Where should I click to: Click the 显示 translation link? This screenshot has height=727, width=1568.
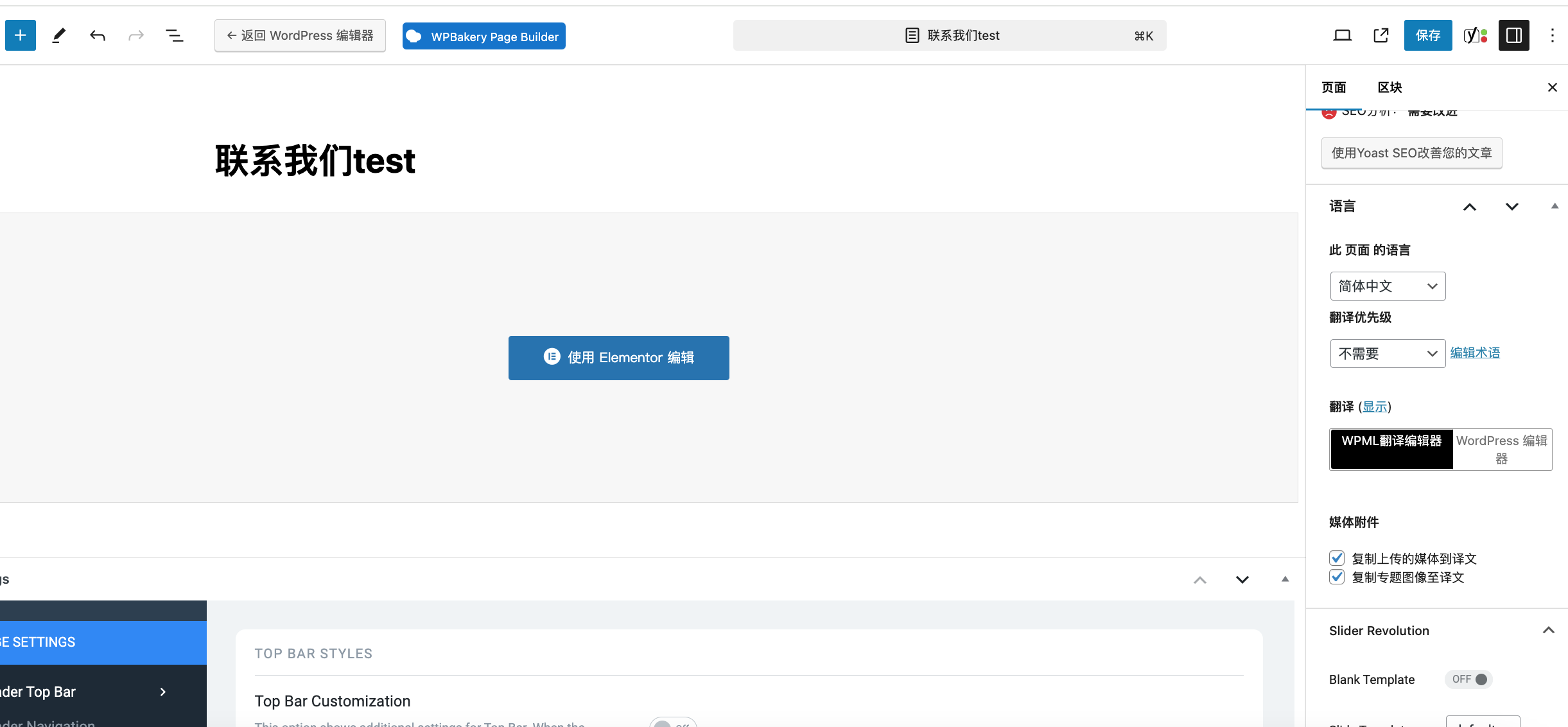pos(1375,407)
